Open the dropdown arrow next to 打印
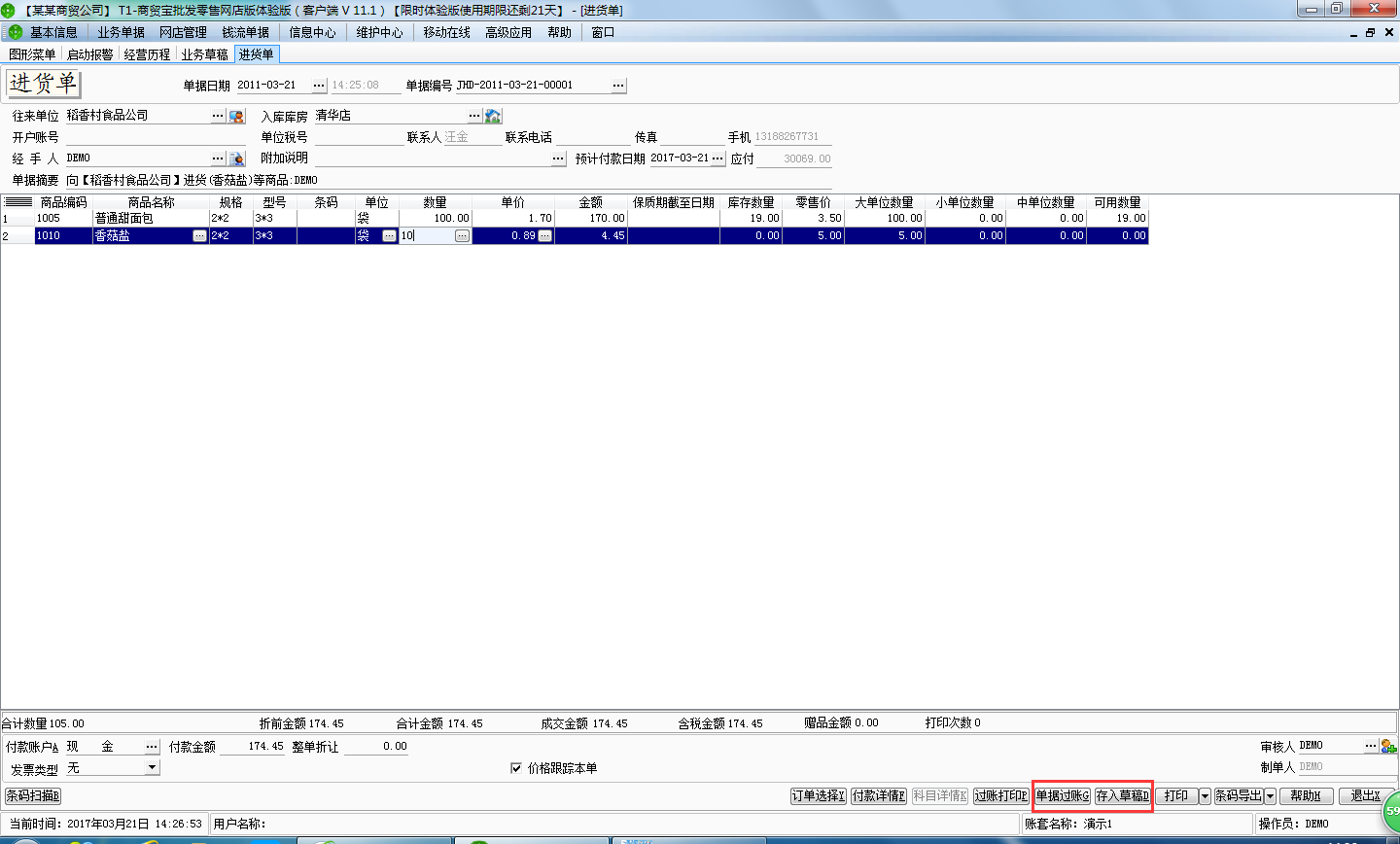 (x=1205, y=796)
